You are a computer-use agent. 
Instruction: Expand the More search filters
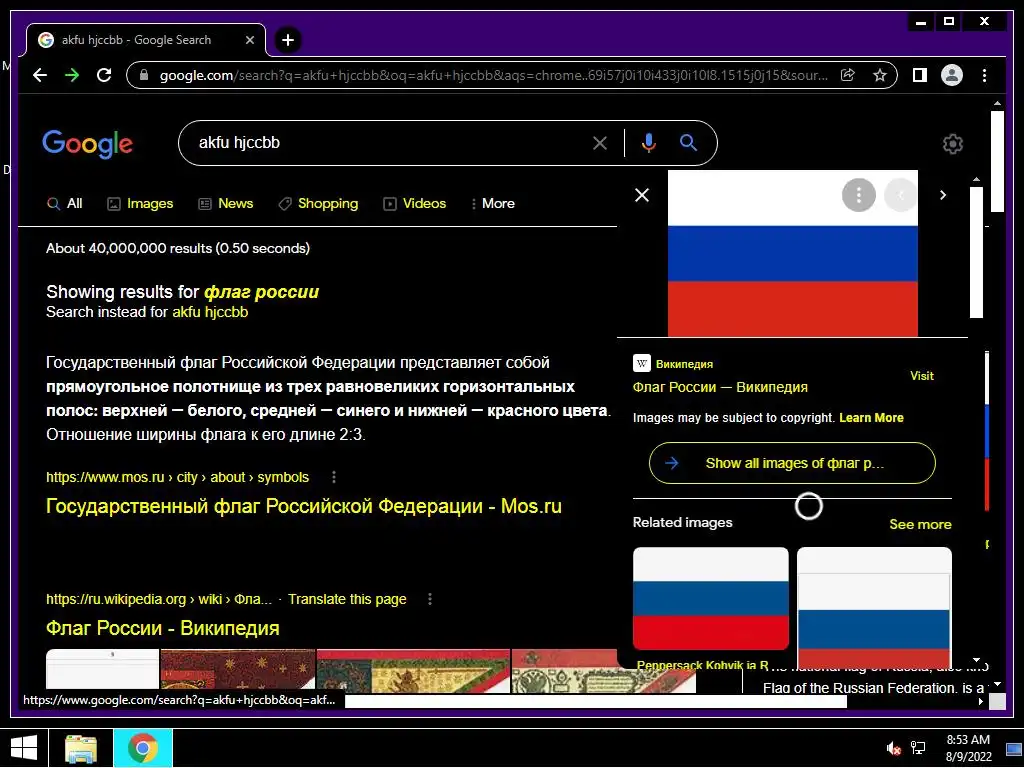492,204
